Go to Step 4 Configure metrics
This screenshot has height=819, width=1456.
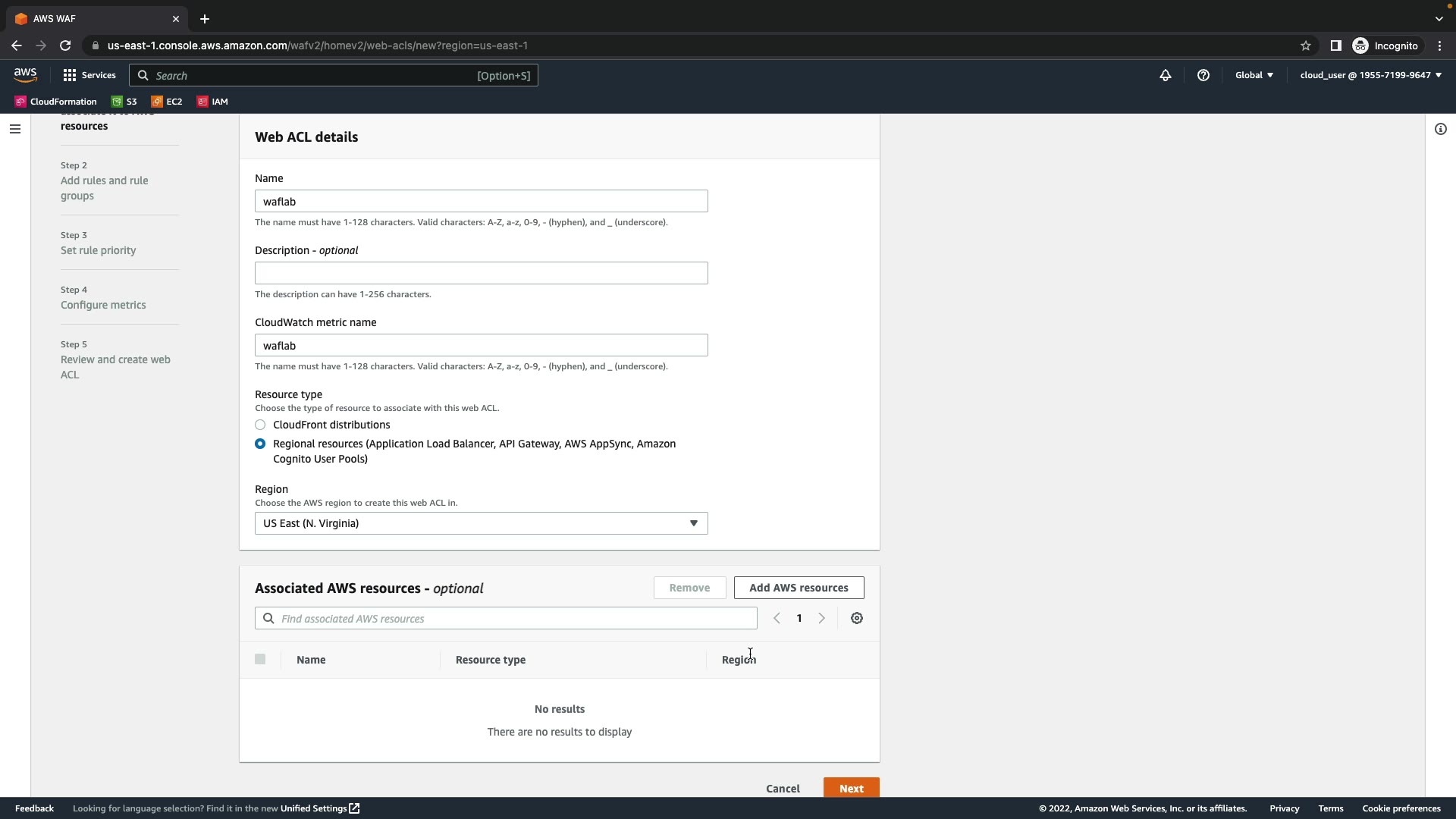click(x=103, y=305)
